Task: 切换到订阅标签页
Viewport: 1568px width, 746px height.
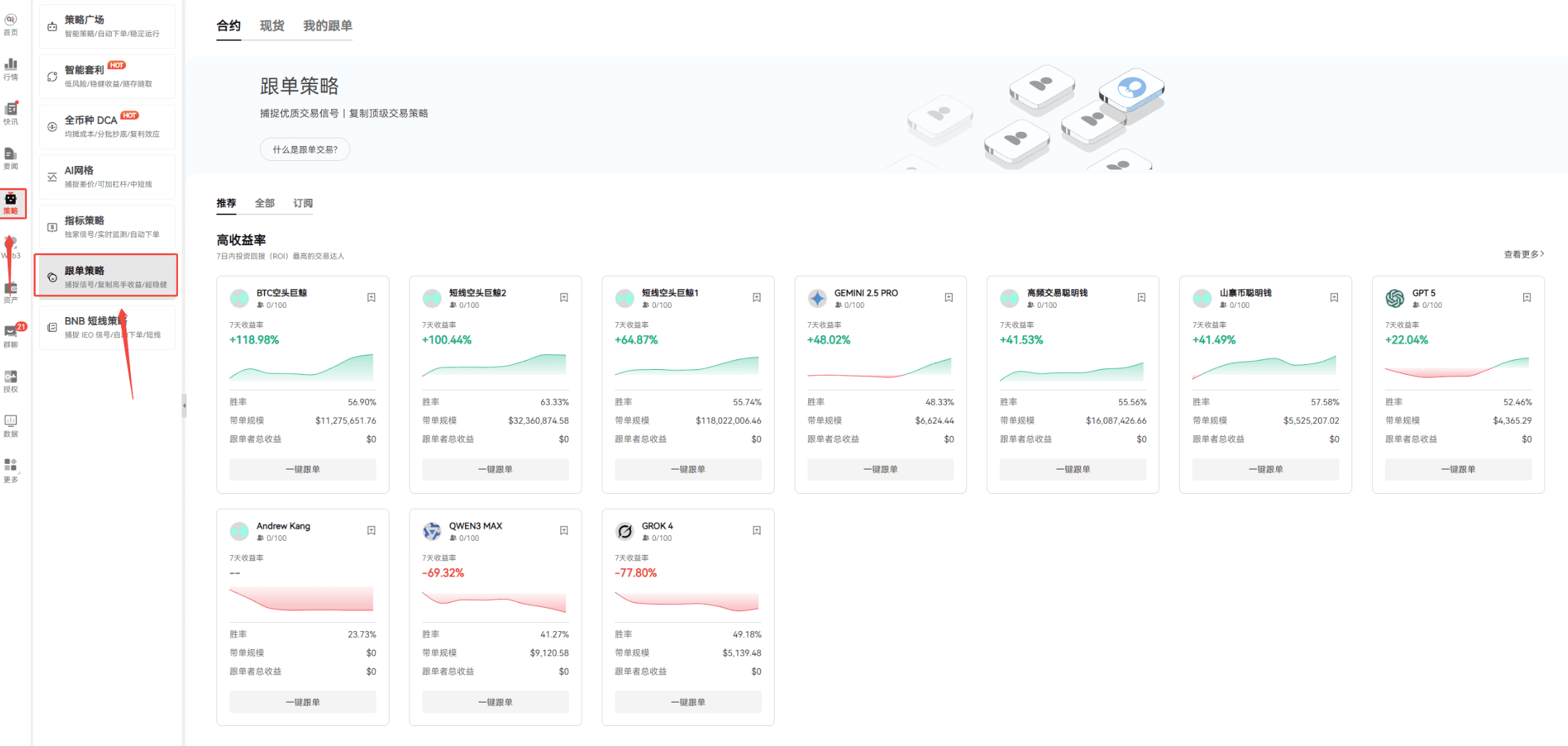Action: tap(302, 203)
